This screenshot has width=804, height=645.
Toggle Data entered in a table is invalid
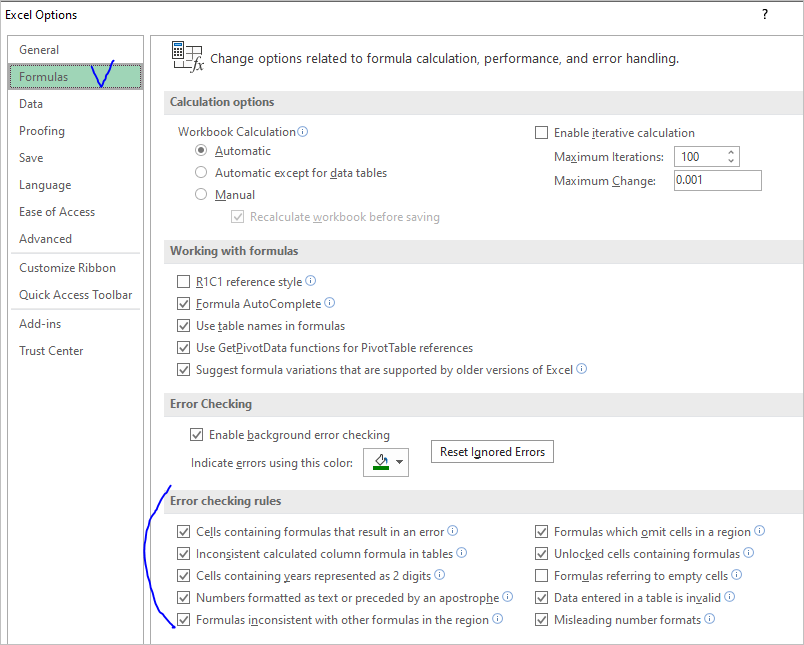(541, 598)
